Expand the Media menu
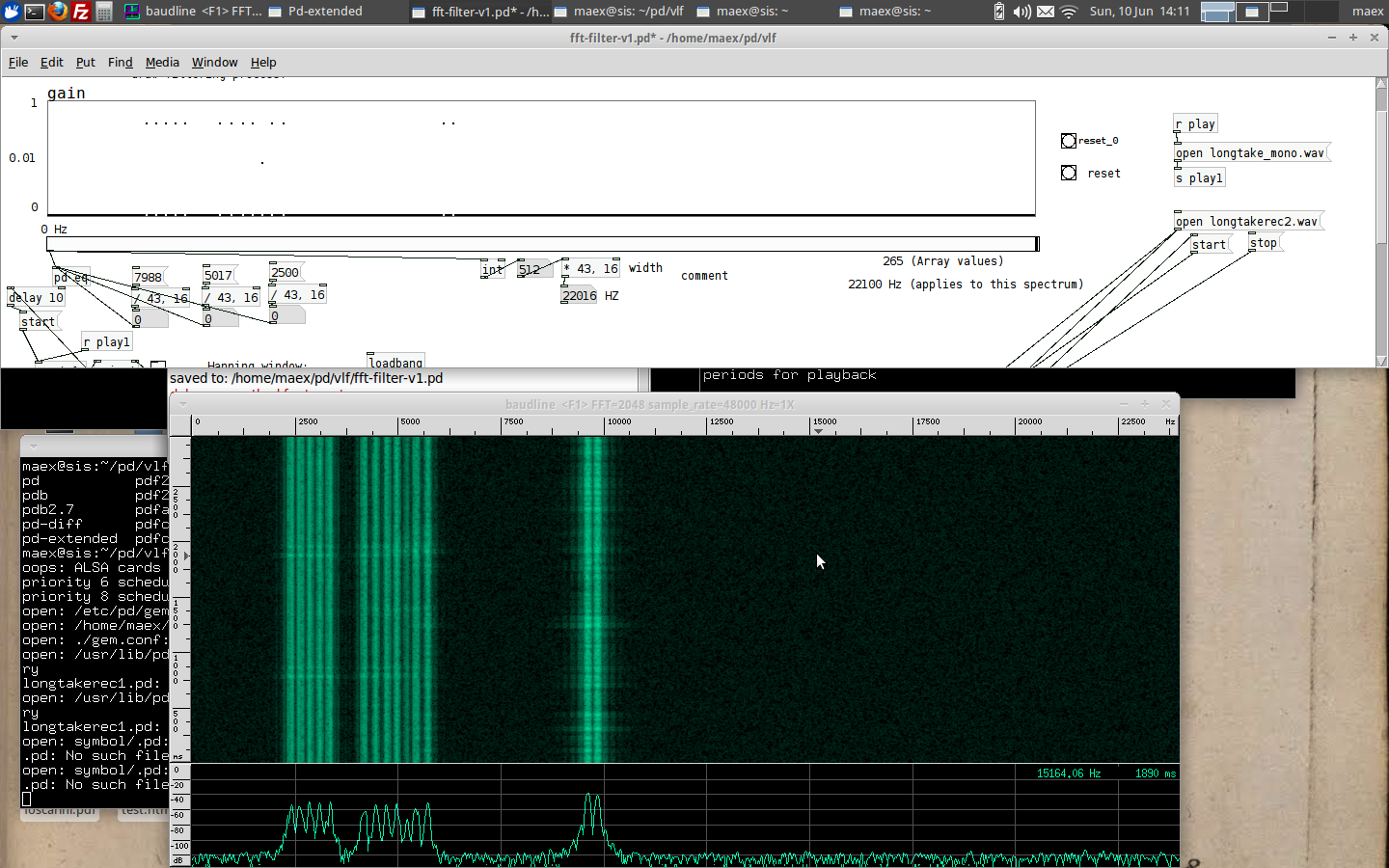1389x868 pixels. [162, 62]
